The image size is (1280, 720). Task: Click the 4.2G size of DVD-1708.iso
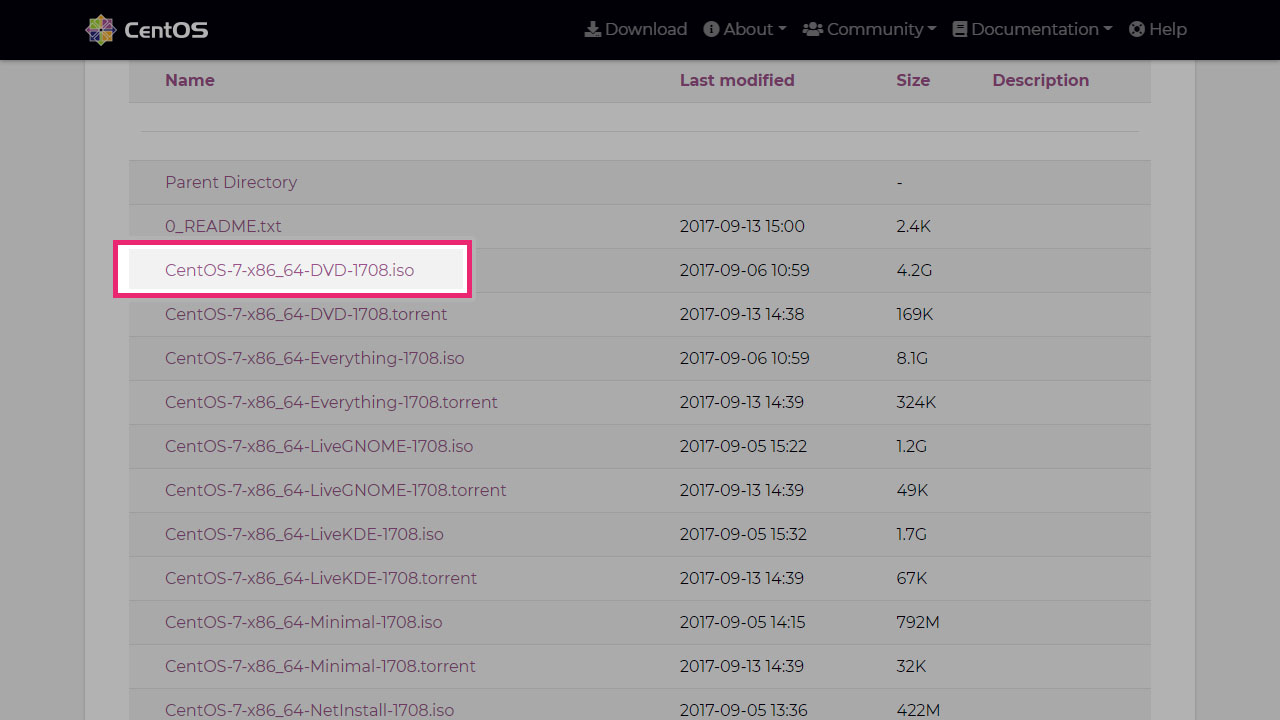pos(914,270)
